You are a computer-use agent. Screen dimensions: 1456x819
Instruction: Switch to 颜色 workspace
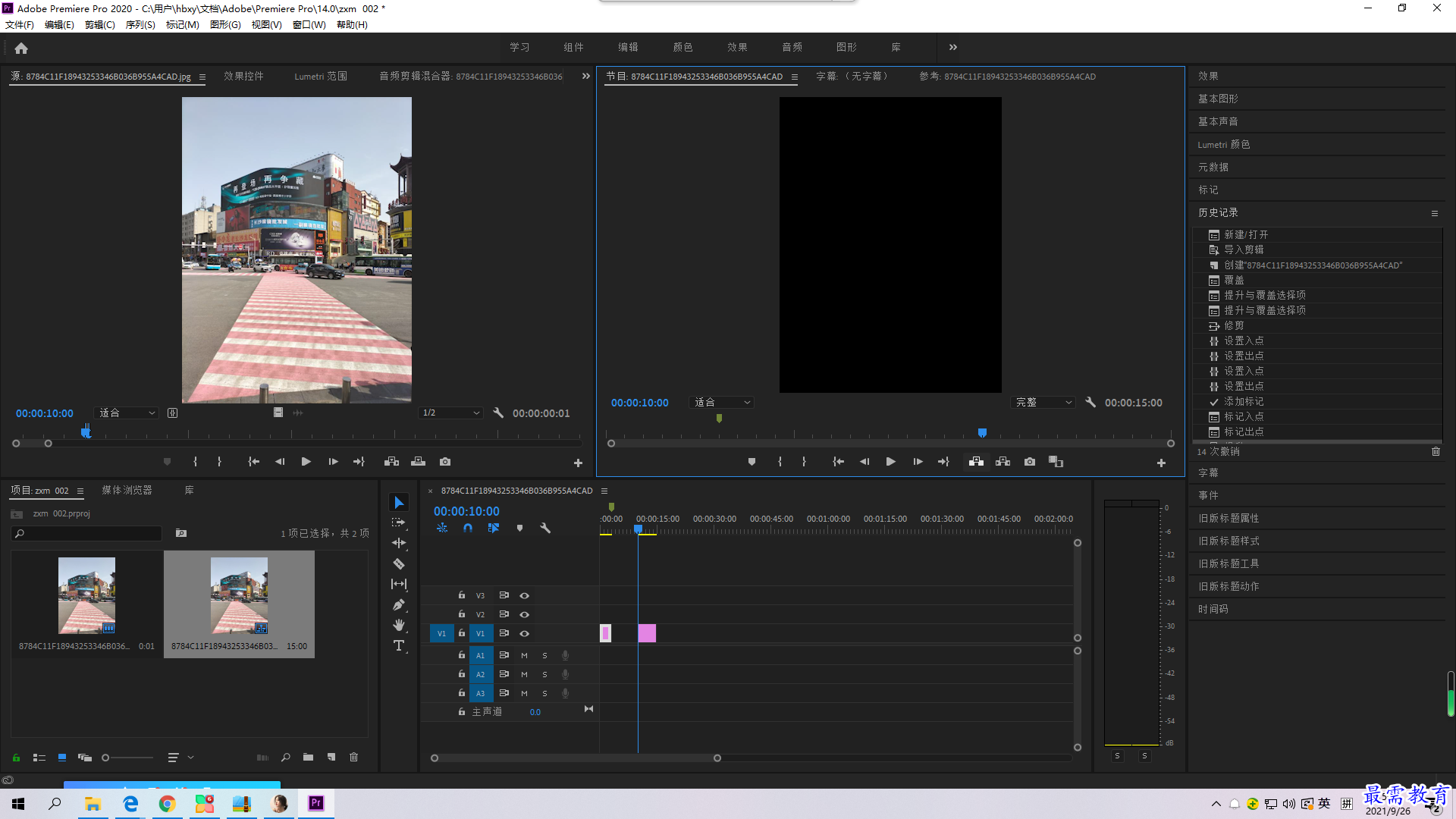(x=682, y=47)
